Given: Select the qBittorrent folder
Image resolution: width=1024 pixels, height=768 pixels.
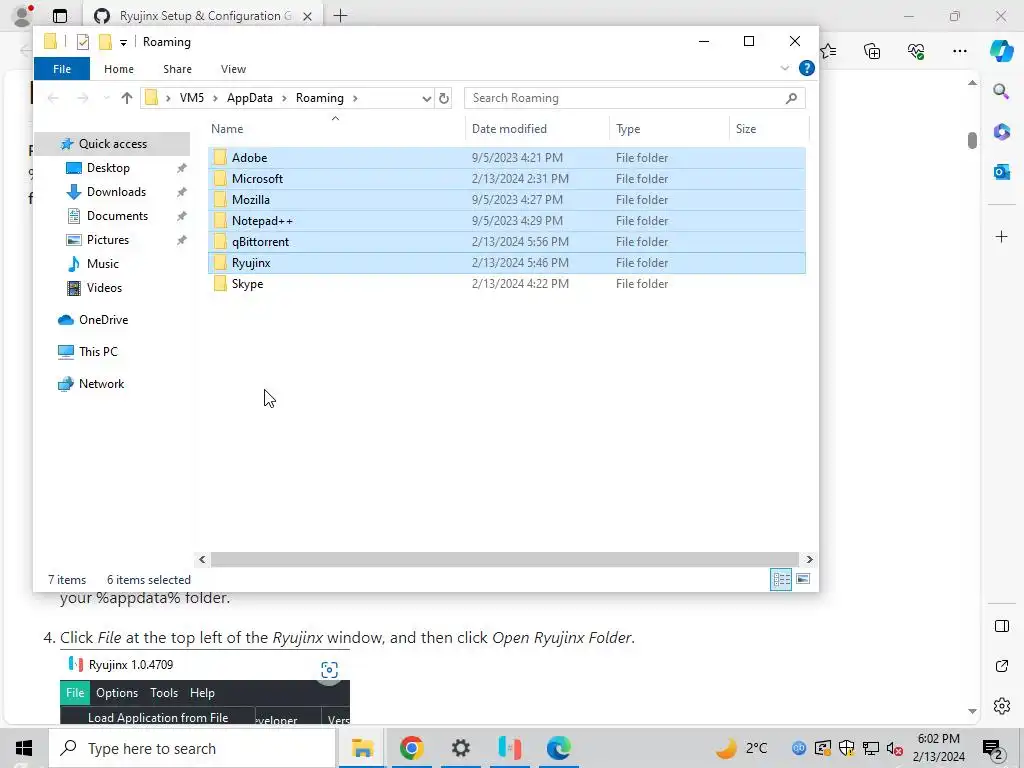Looking at the screenshot, I should point(507,242).
